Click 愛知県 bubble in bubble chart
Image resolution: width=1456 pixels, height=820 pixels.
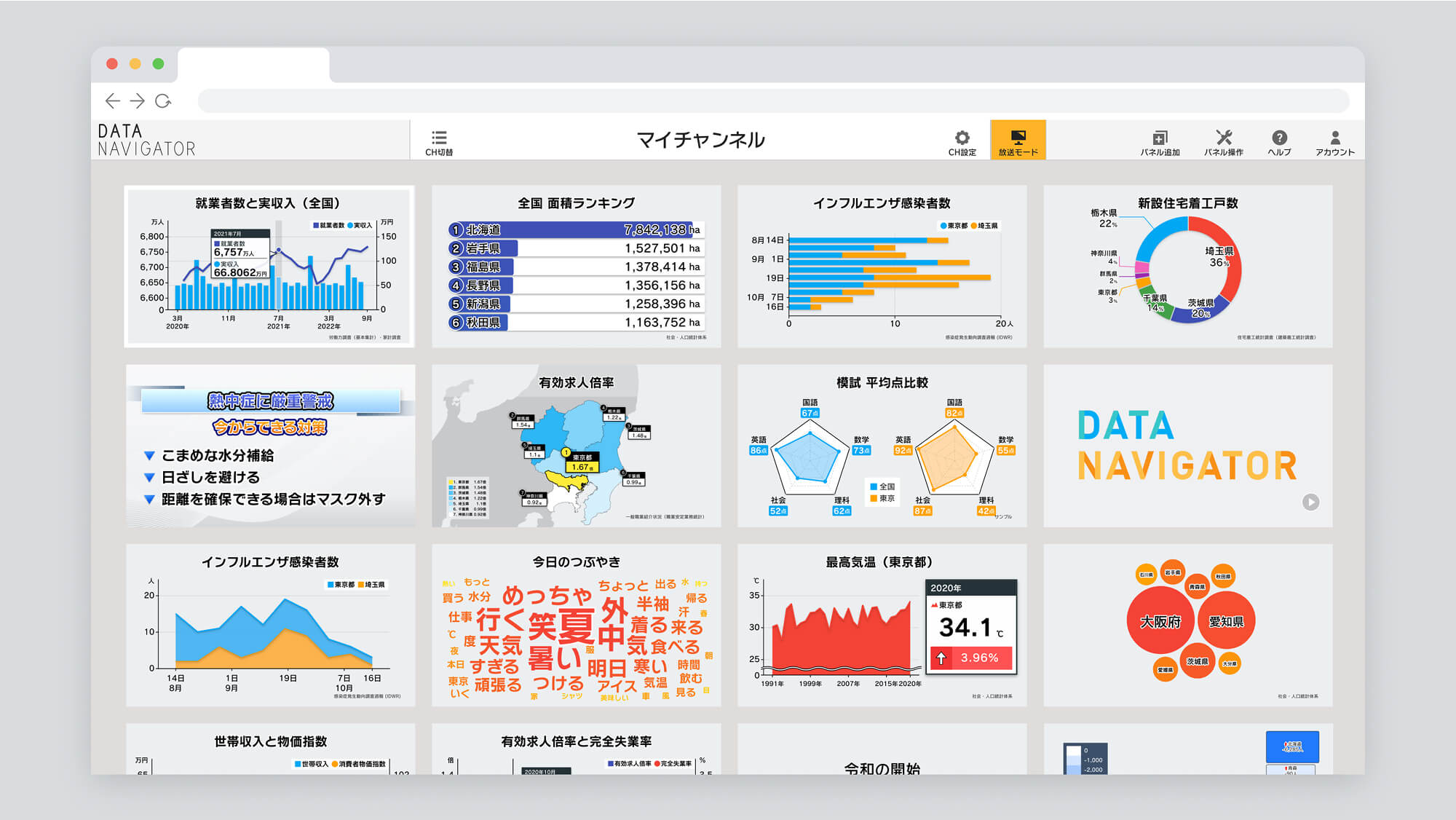(x=1226, y=621)
